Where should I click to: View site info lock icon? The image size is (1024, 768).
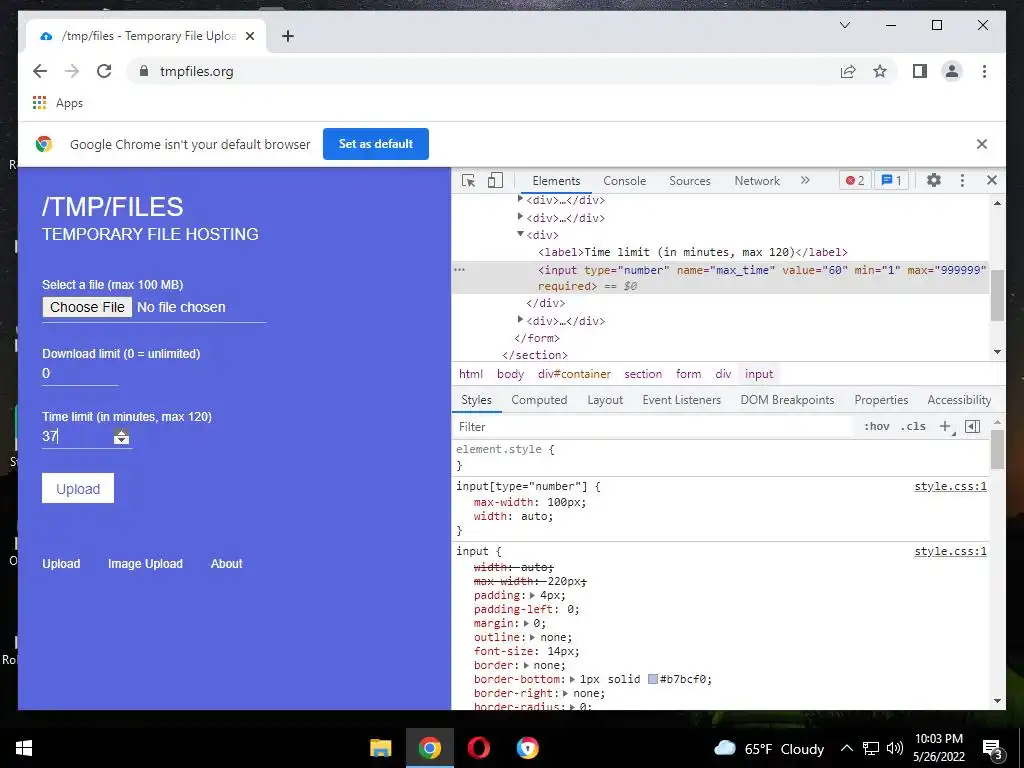[x=144, y=71]
